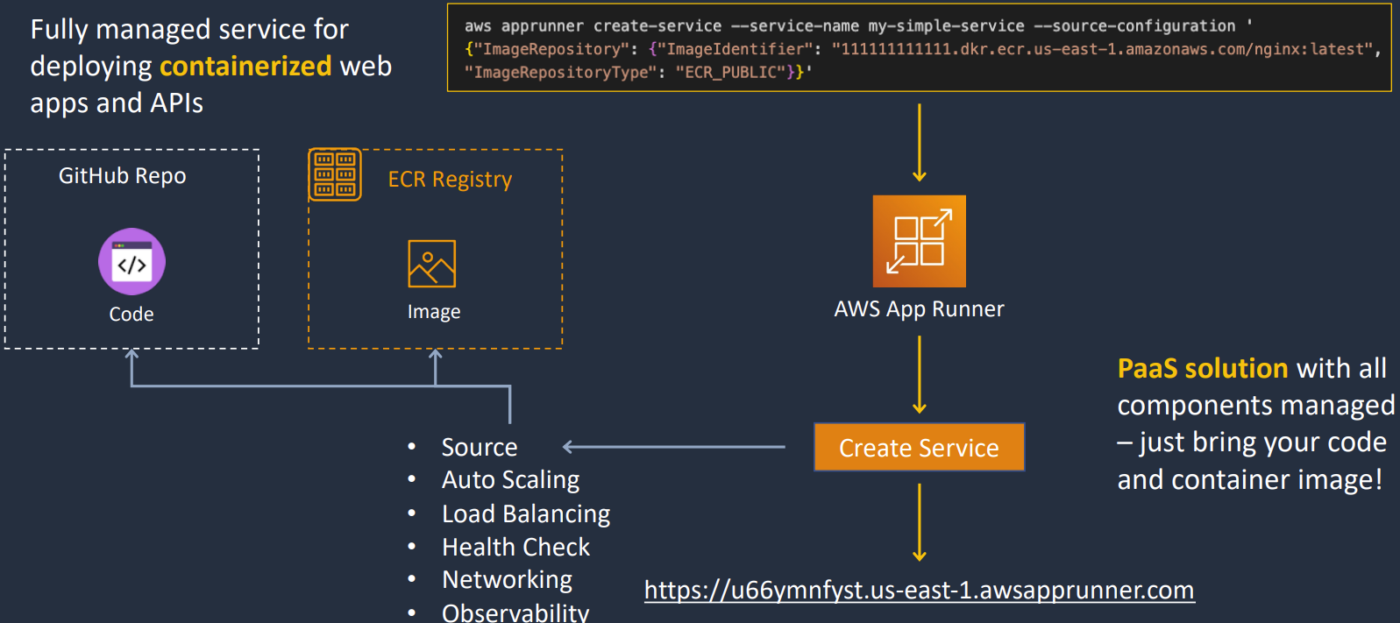The image size is (1400, 623).
Task: Click the GitHub Repo box title
Action: 122,177
